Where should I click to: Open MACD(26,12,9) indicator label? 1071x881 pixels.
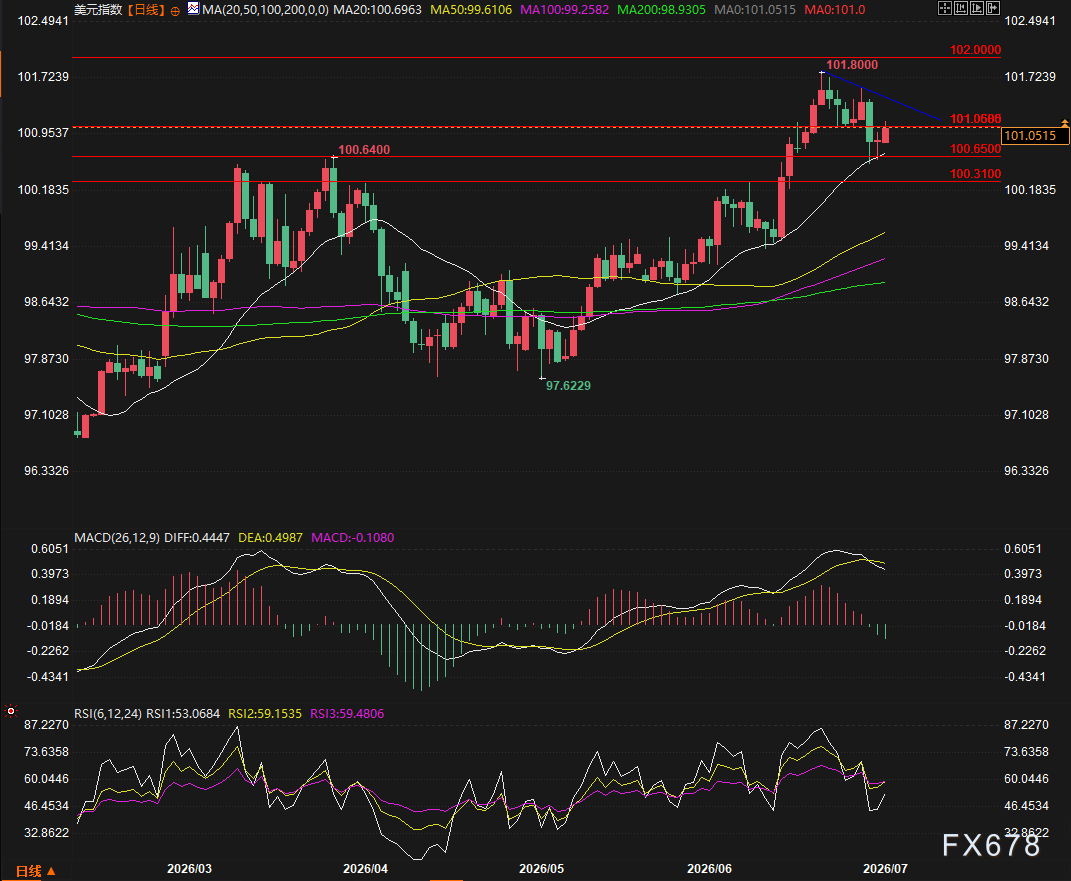[117, 537]
